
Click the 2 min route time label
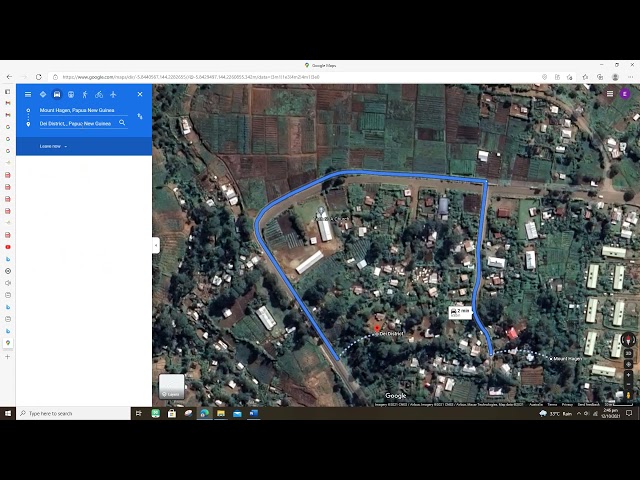click(x=460, y=312)
